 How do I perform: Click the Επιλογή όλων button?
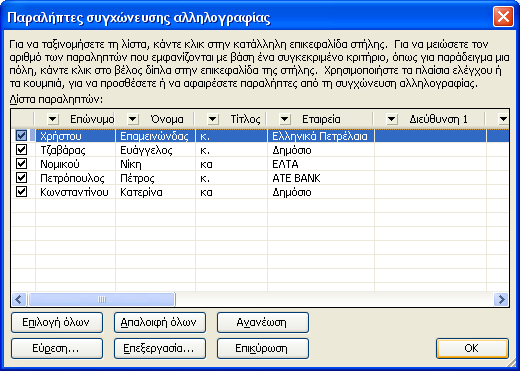(x=57, y=322)
